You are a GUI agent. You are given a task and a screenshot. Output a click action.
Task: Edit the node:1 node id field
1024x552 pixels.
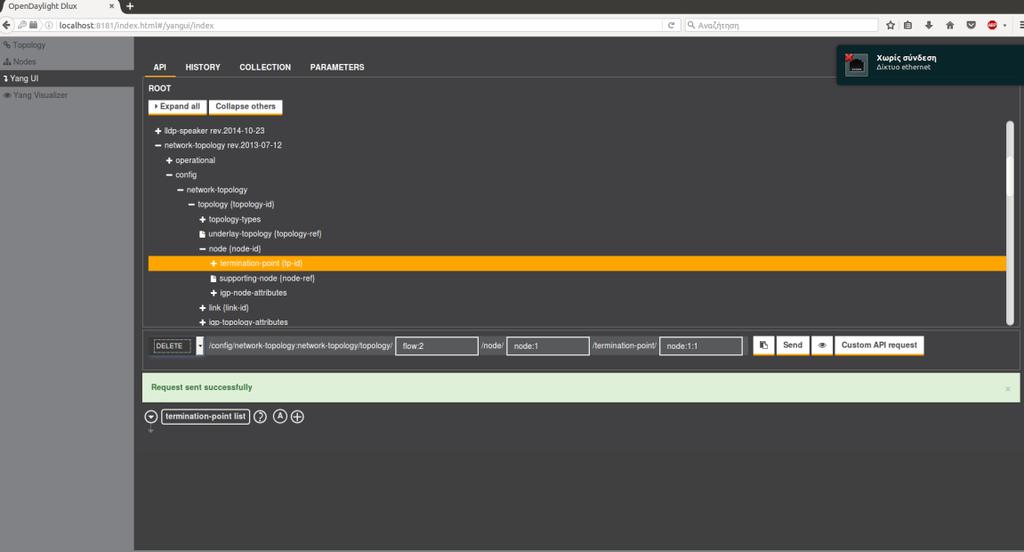tap(547, 346)
